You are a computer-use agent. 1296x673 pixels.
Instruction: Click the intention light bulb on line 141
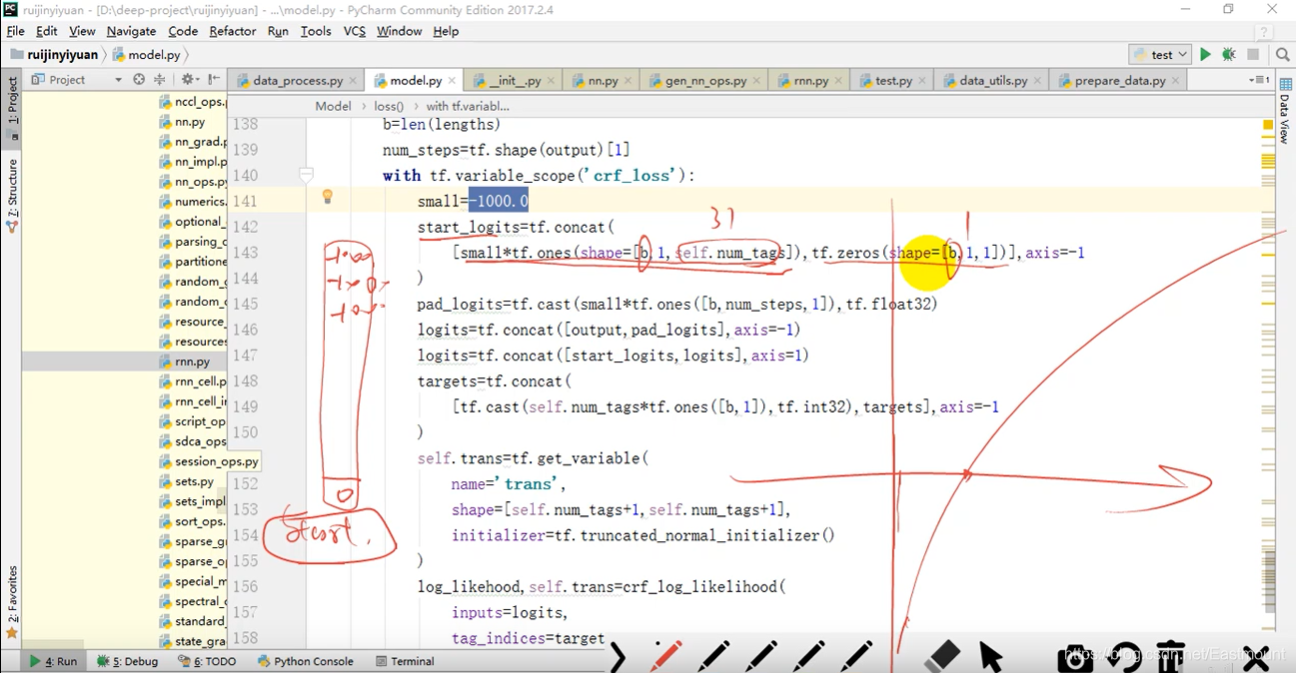click(x=327, y=197)
